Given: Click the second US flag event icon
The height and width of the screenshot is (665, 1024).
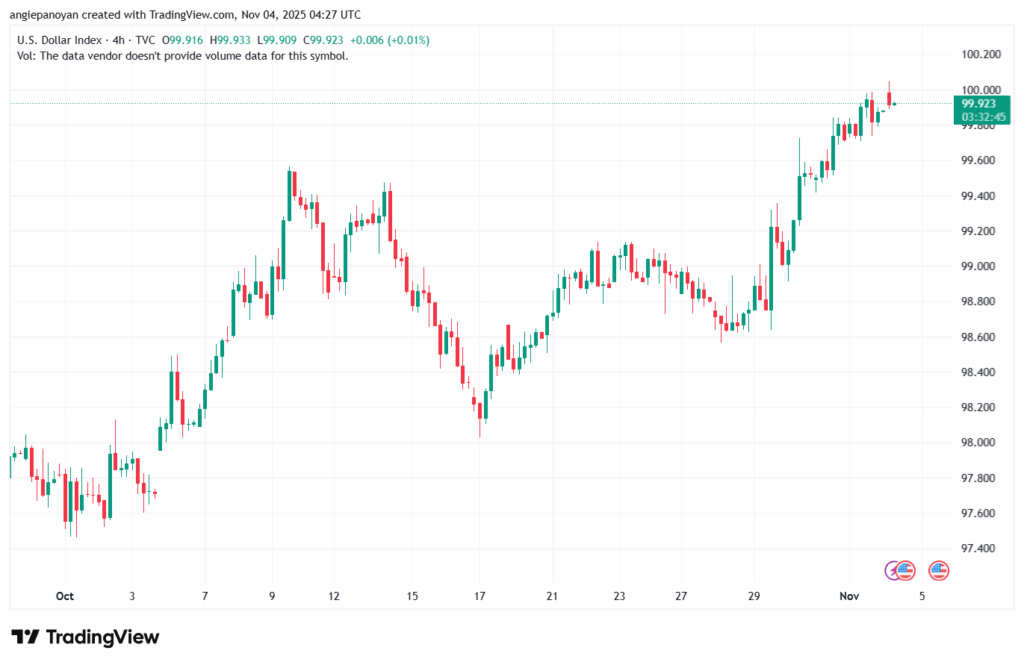Looking at the screenshot, I should 938,570.
